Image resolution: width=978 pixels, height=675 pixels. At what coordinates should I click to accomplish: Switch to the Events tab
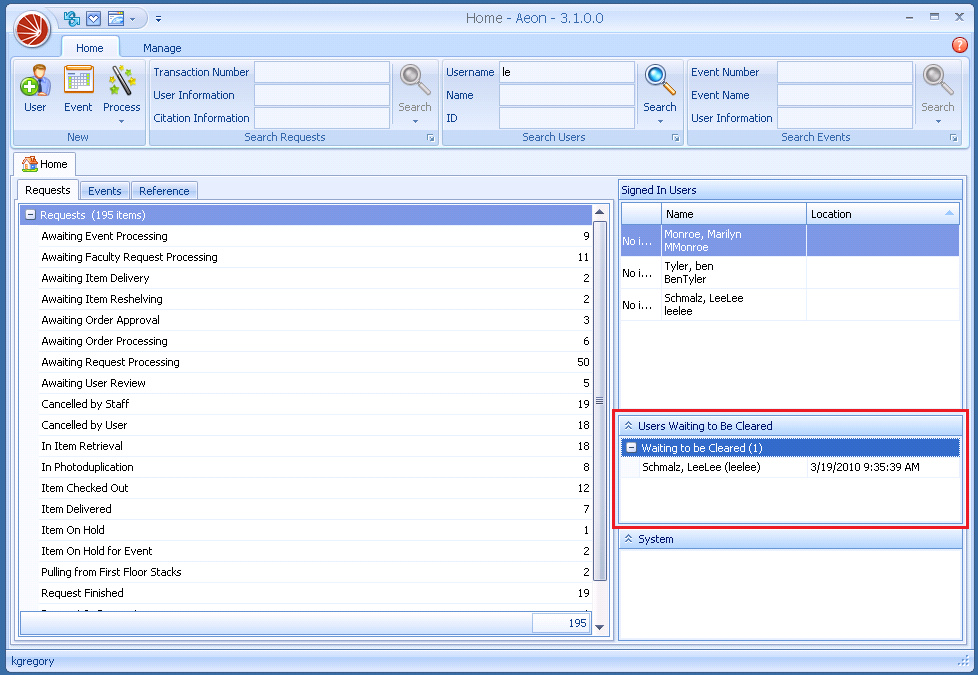point(105,191)
